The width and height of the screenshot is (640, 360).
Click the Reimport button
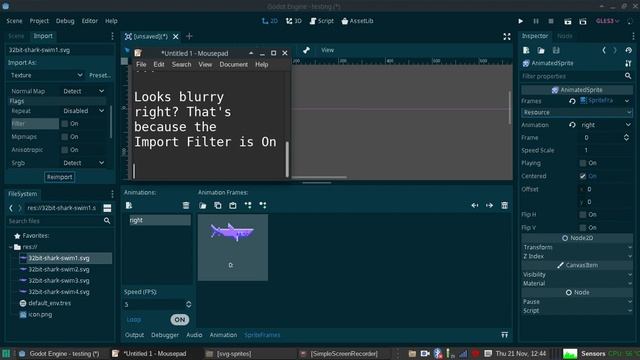tap(60, 177)
